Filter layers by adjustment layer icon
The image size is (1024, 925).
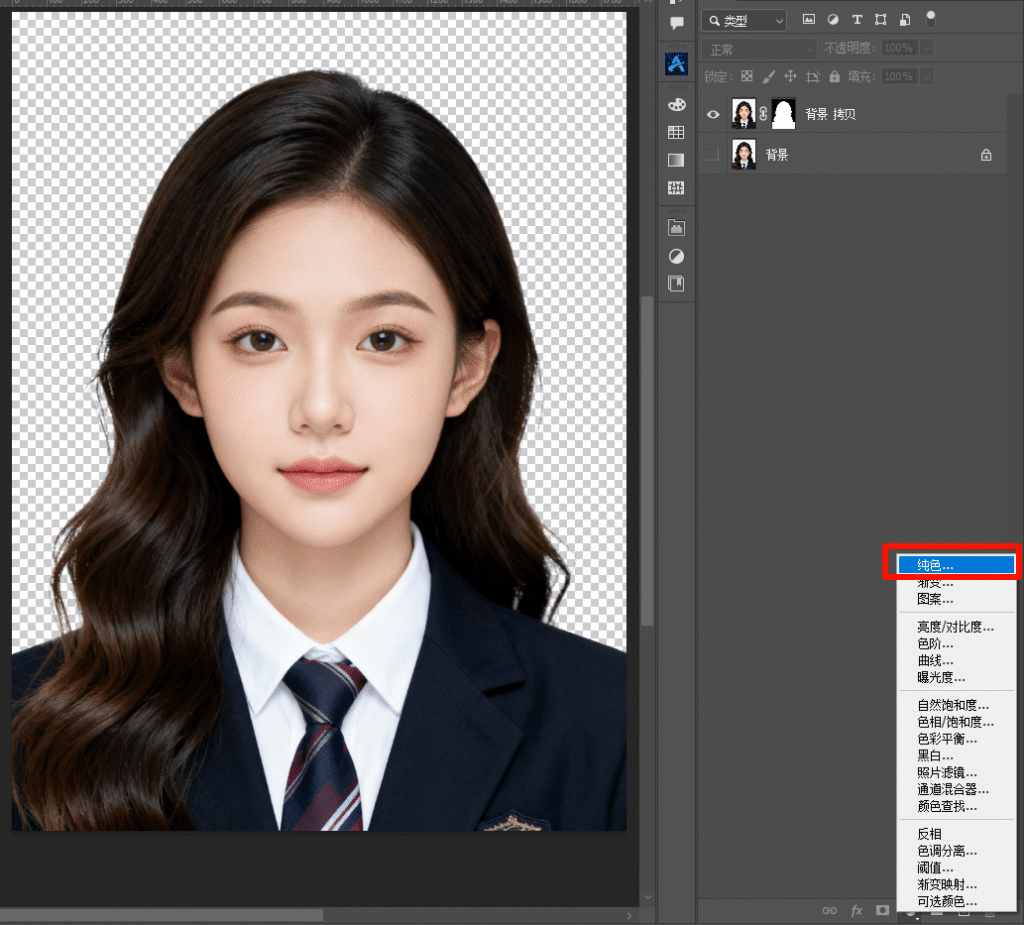[x=833, y=20]
